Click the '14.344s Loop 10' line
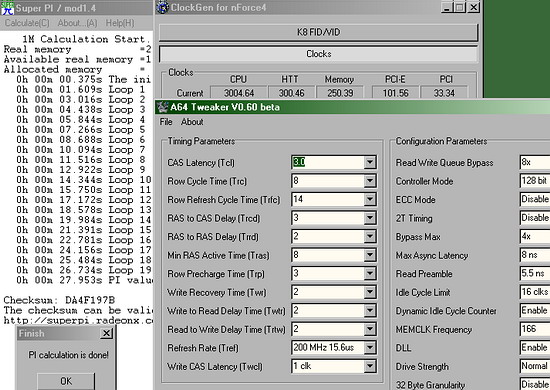 pyautogui.click(x=83, y=180)
